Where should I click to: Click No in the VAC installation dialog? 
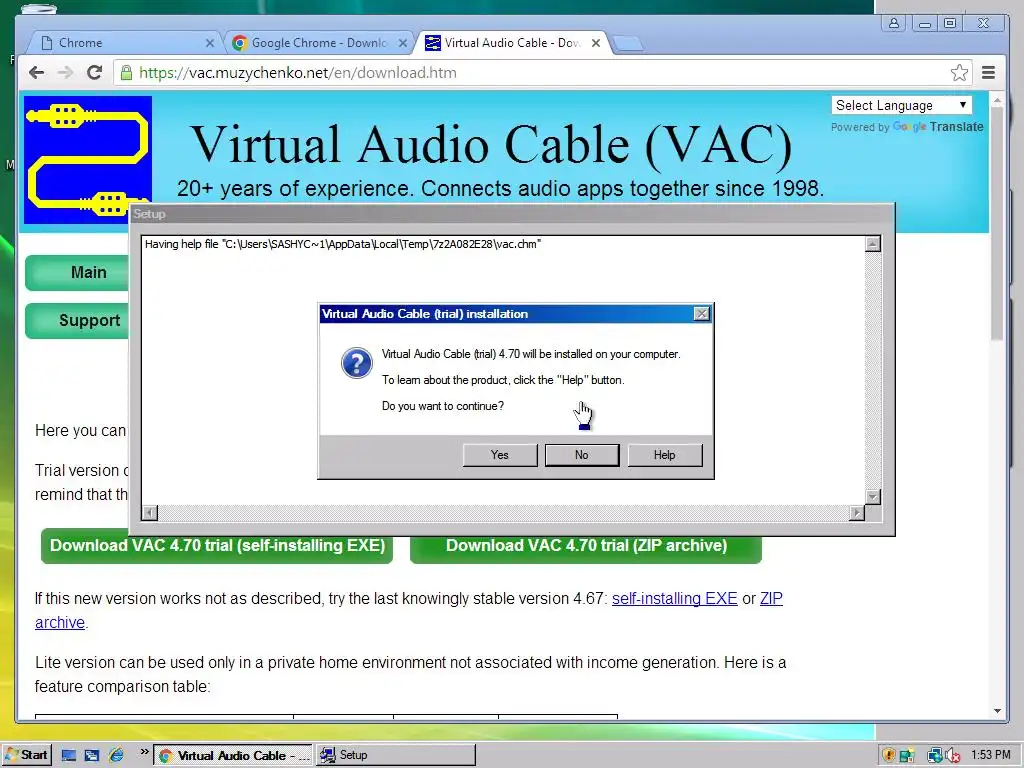coord(582,455)
